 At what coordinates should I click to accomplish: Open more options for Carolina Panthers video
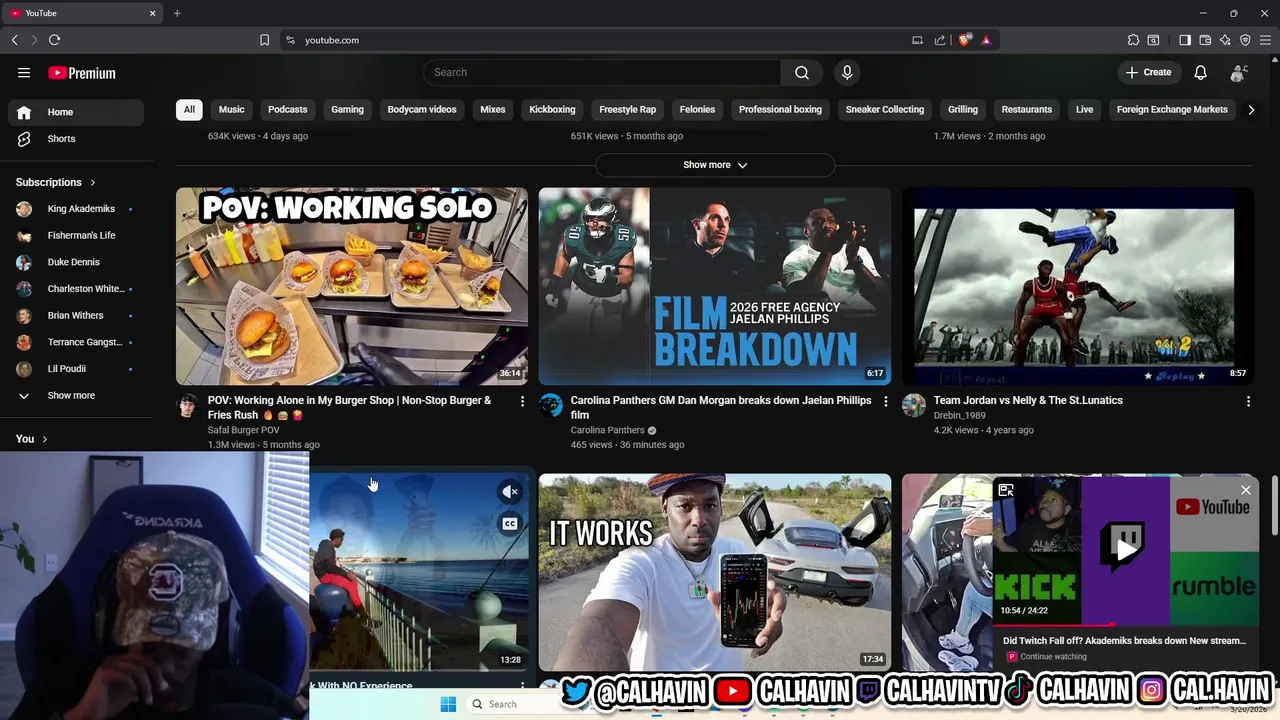(885, 401)
